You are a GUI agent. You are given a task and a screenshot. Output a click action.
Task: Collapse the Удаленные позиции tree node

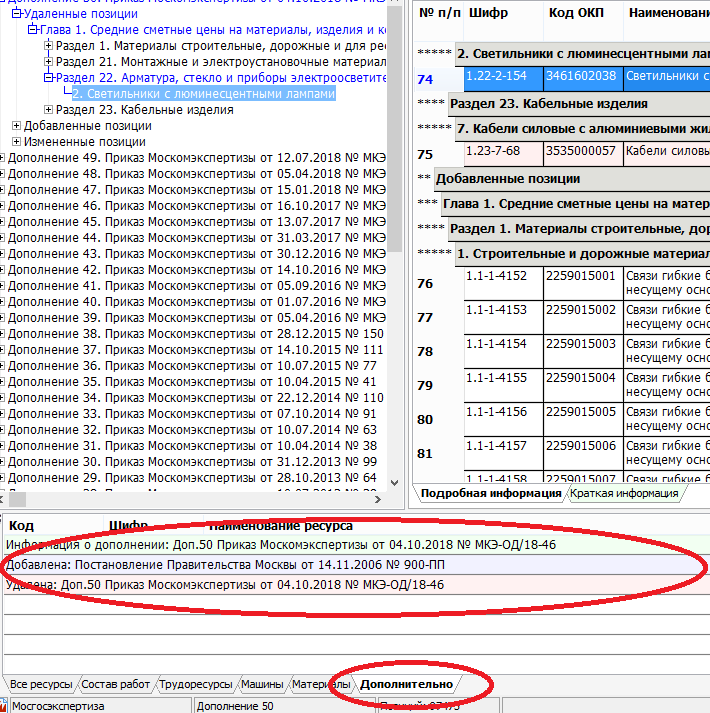pyautogui.click(x=16, y=14)
